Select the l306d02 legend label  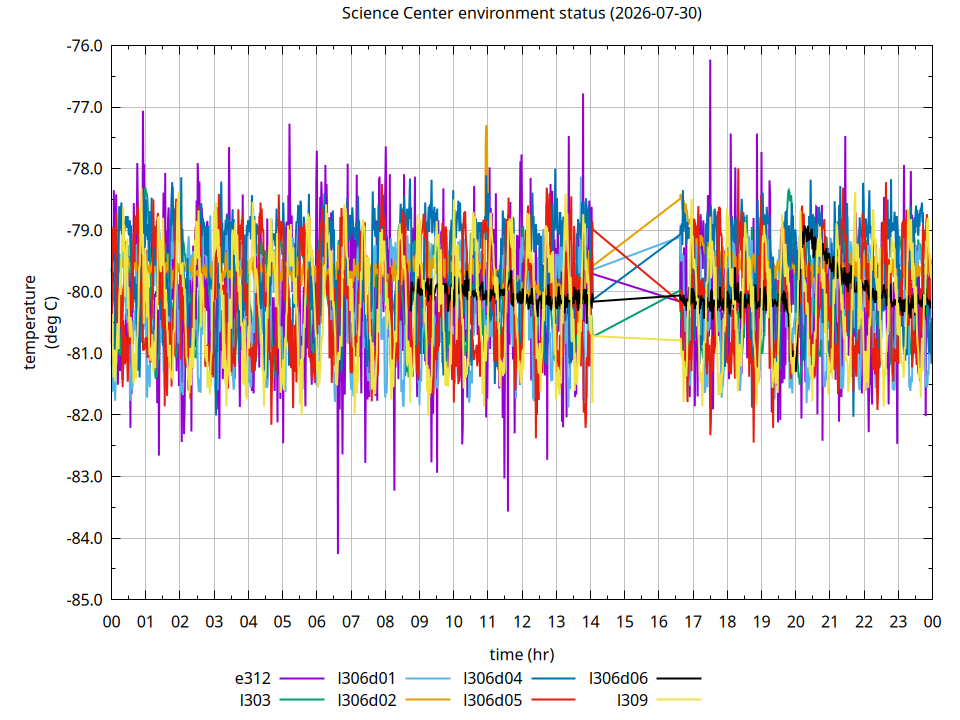pyautogui.click(x=367, y=700)
